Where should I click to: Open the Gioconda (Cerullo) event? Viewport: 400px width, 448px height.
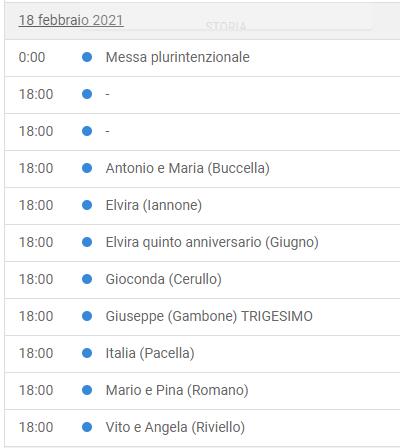point(164,279)
